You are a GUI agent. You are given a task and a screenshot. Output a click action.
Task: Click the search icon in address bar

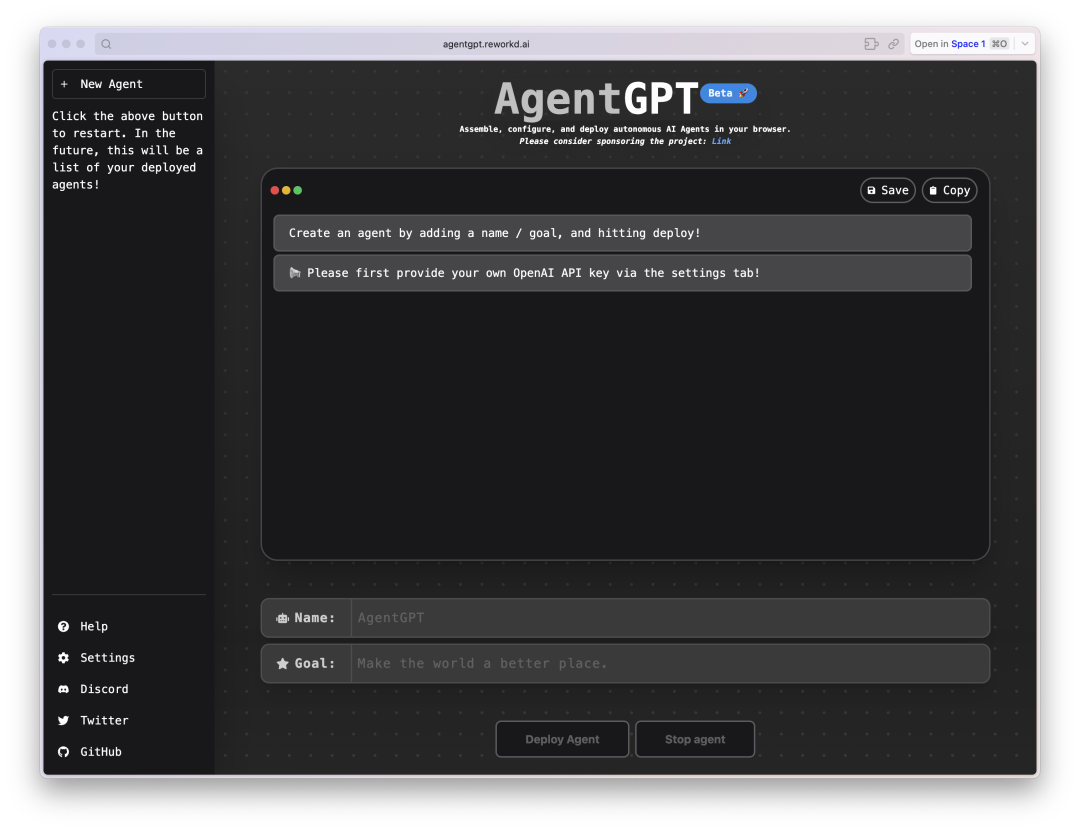106,44
